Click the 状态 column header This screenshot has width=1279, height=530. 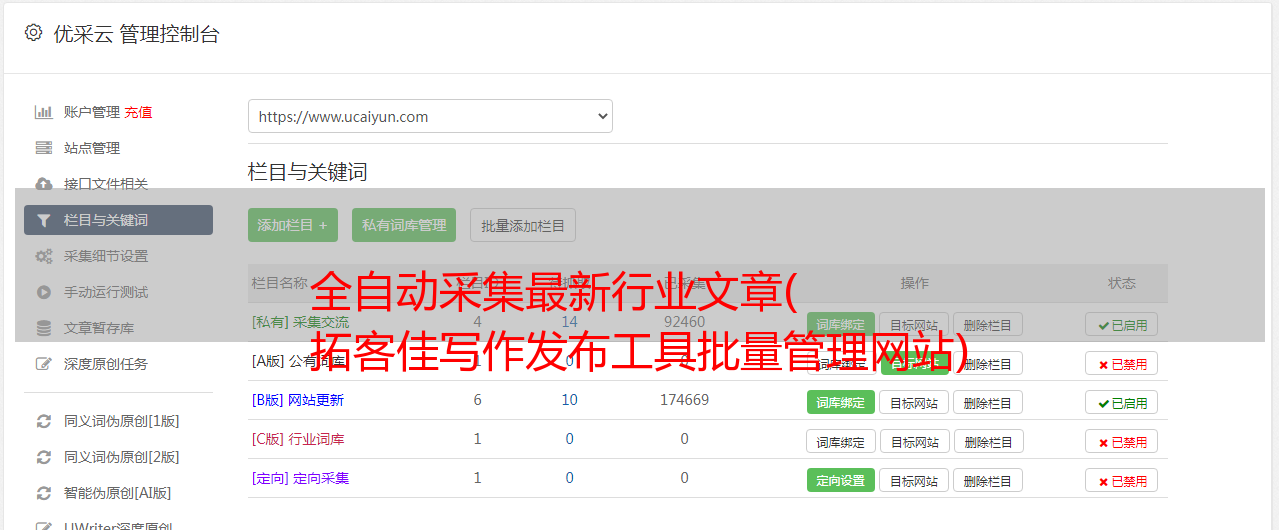(x=1122, y=283)
